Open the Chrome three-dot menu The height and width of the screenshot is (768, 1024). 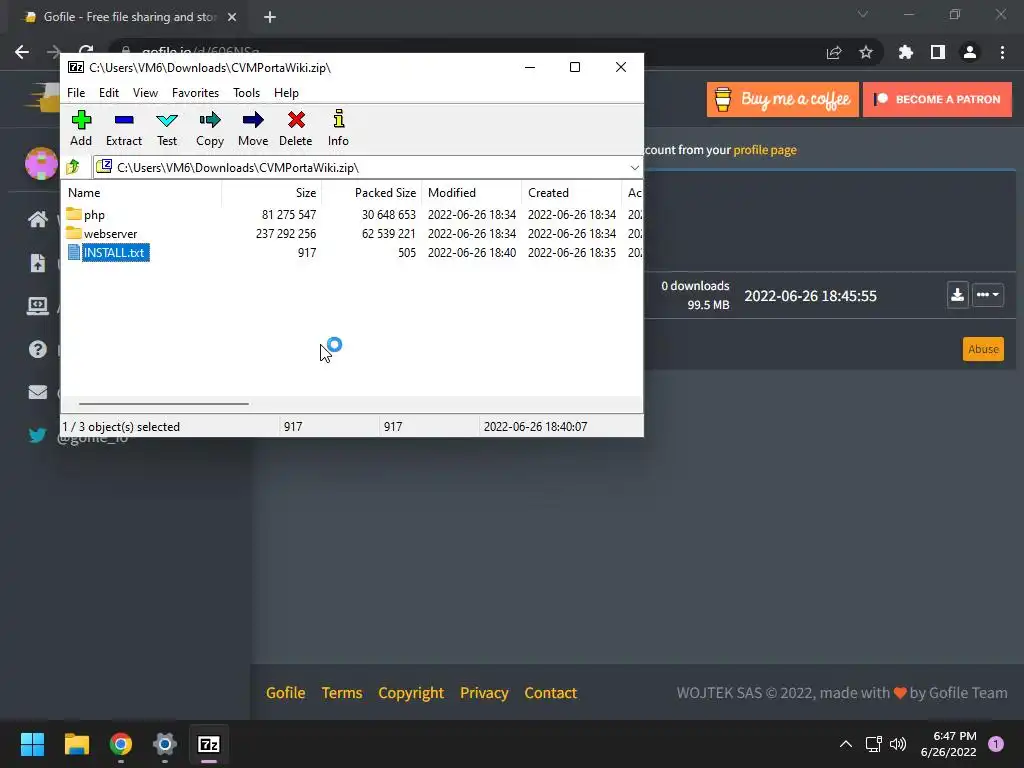coord(1002,52)
